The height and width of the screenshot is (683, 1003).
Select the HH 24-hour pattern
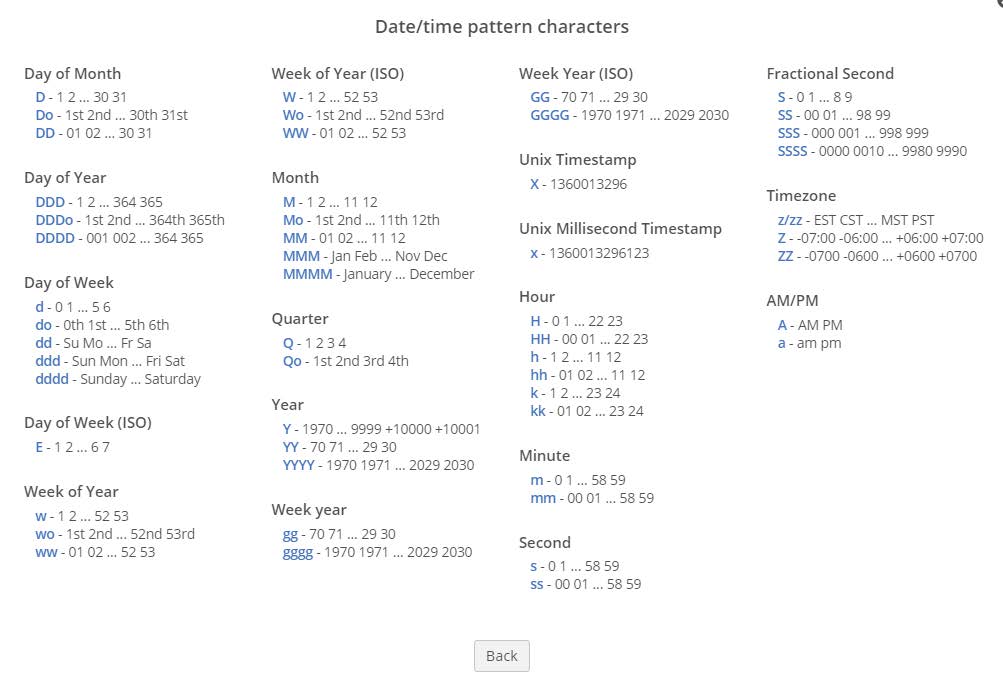pos(540,338)
